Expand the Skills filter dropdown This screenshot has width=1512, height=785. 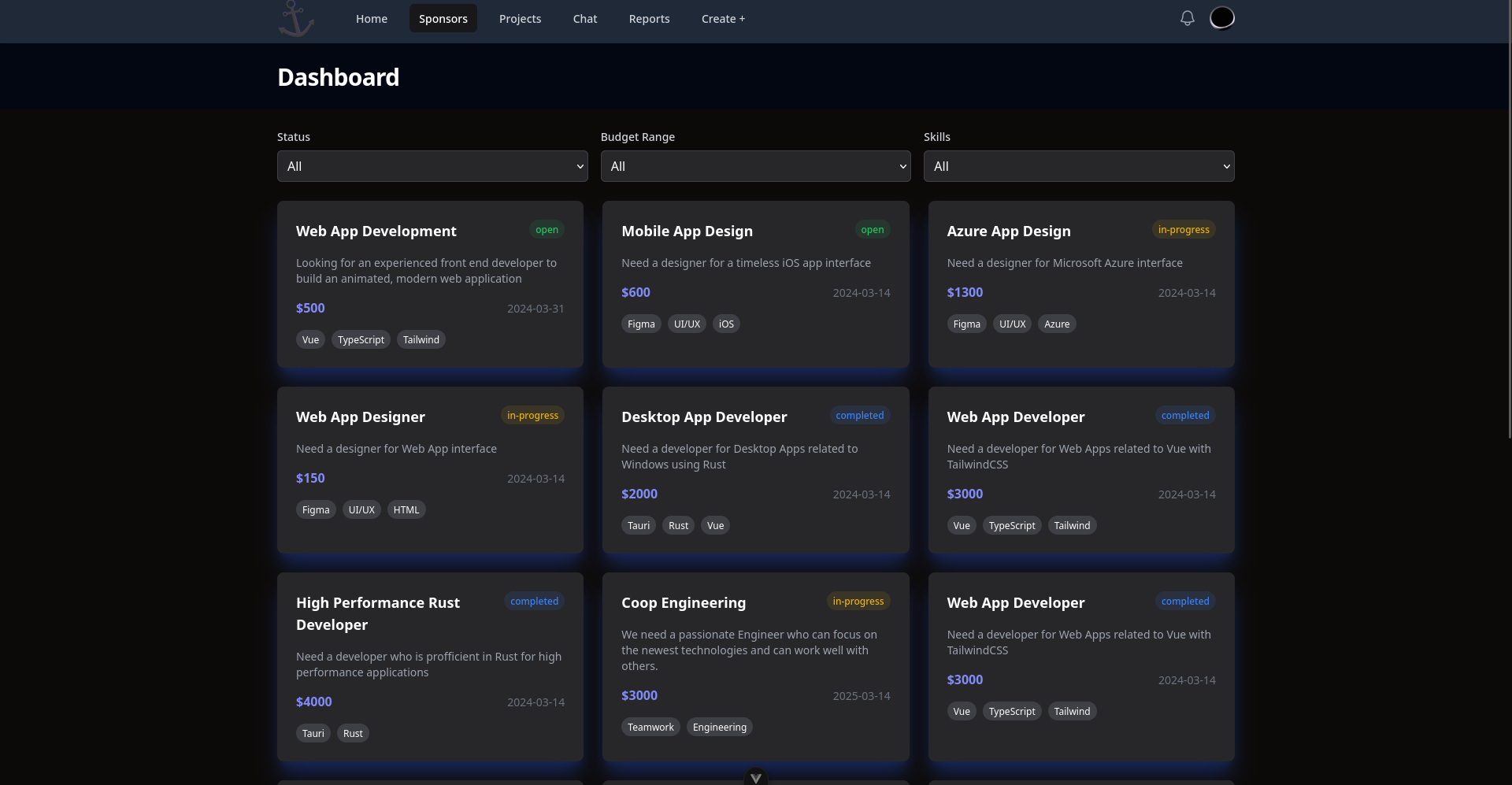tap(1079, 166)
